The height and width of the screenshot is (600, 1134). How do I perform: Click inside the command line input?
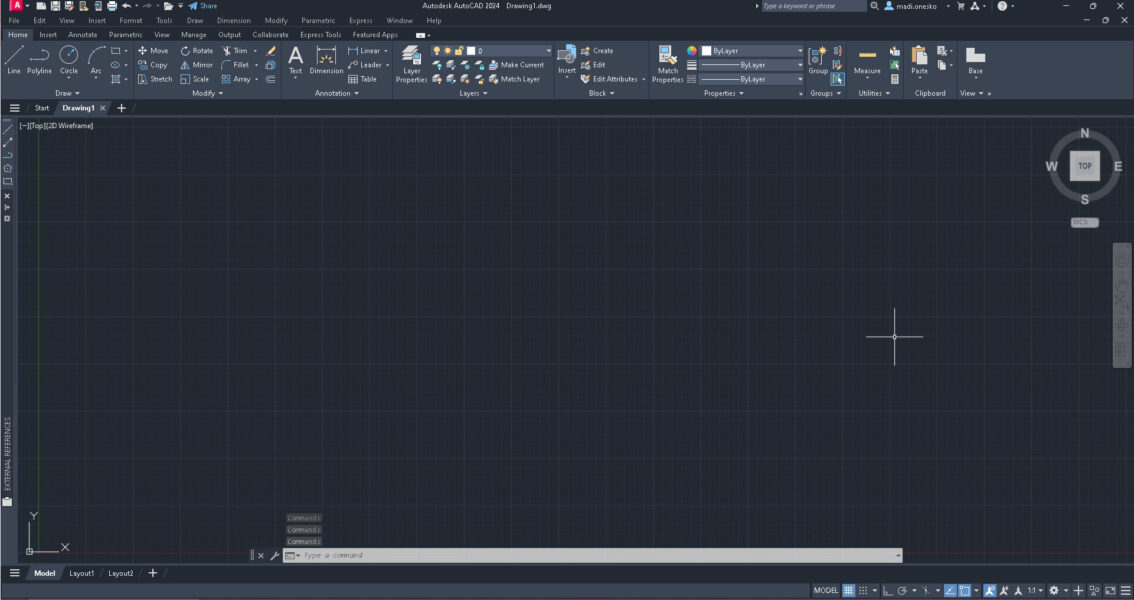pos(590,555)
